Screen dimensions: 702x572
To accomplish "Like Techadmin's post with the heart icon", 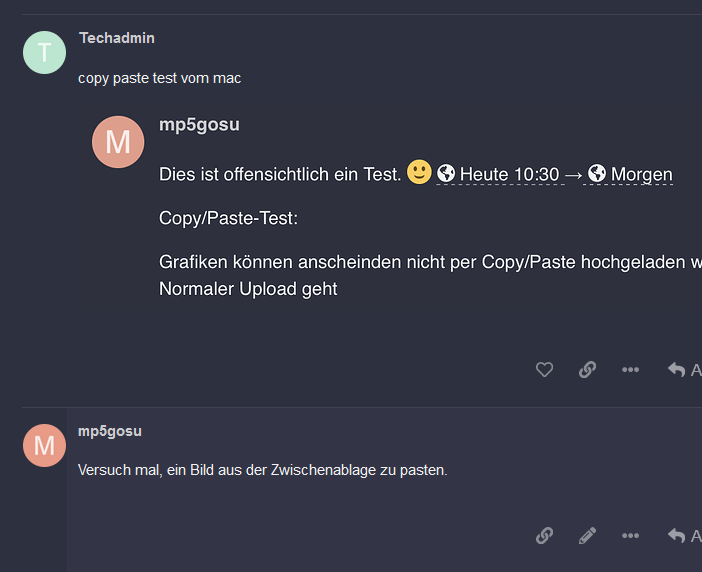I will pos(544,370).
